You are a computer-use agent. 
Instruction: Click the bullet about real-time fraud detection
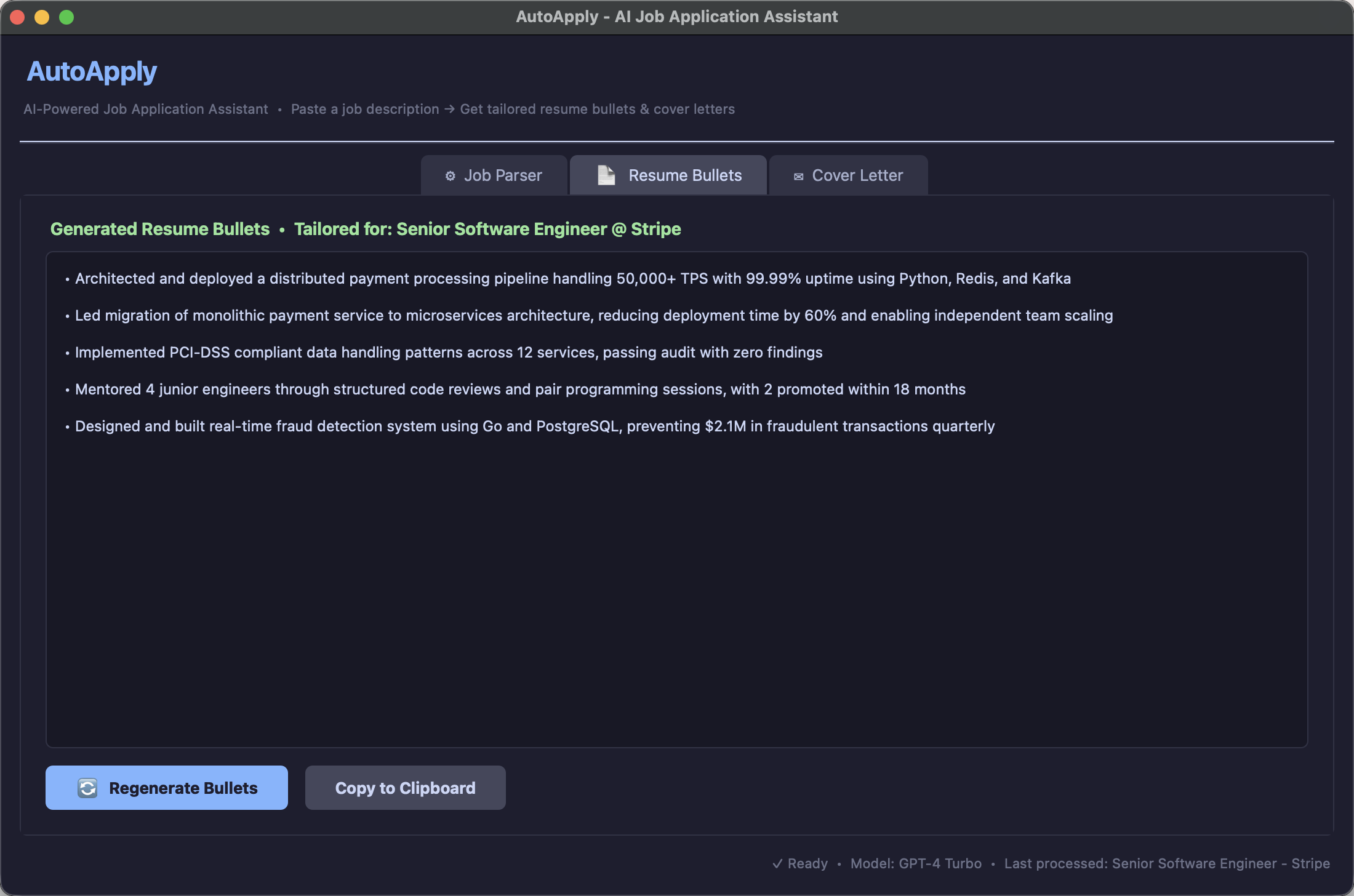pyautogui.click(x=534, y=426)
